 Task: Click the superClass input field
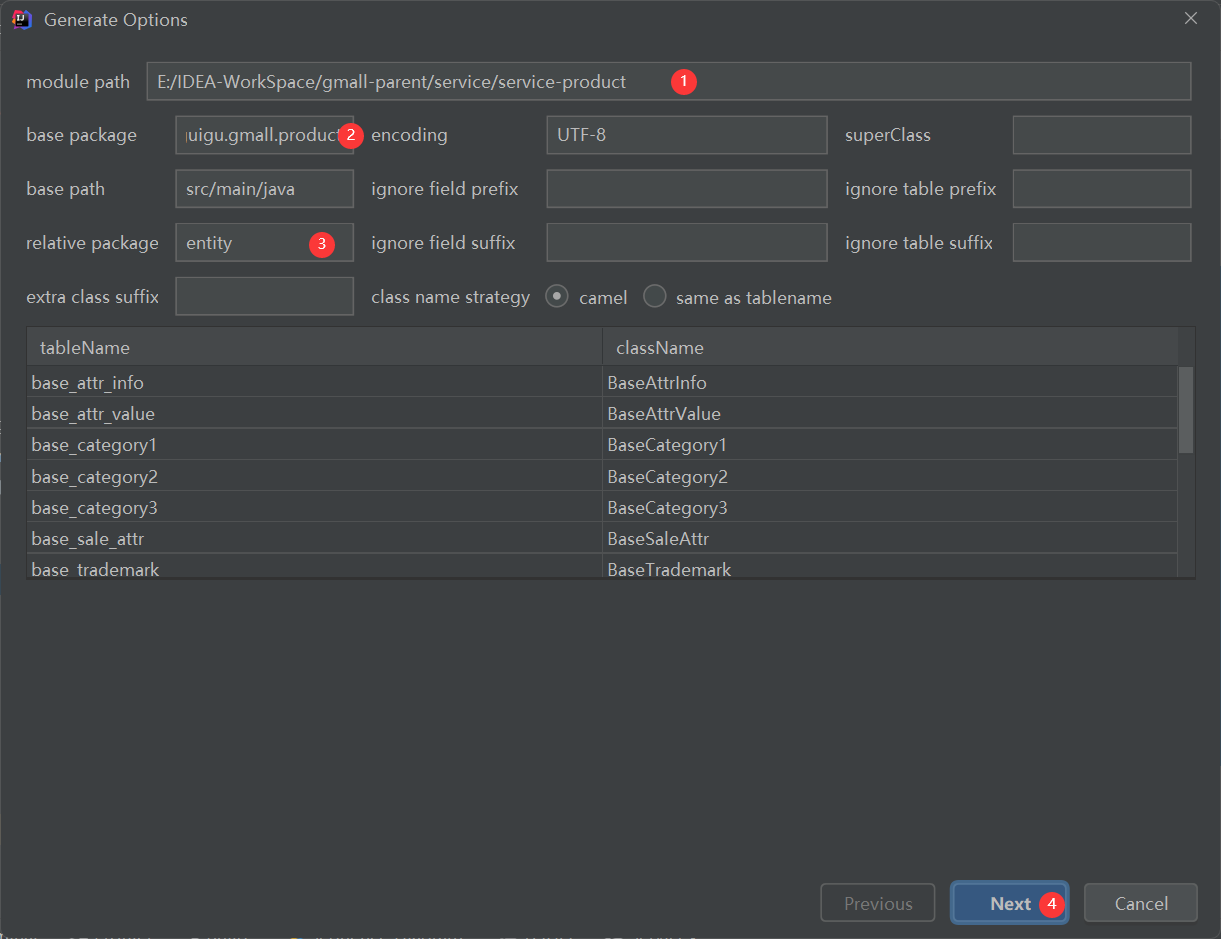(x=1101, y=135)
